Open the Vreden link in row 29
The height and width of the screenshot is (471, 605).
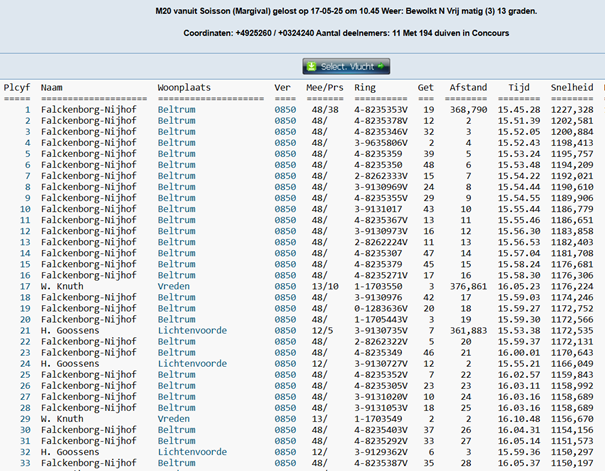coord(173,417)
